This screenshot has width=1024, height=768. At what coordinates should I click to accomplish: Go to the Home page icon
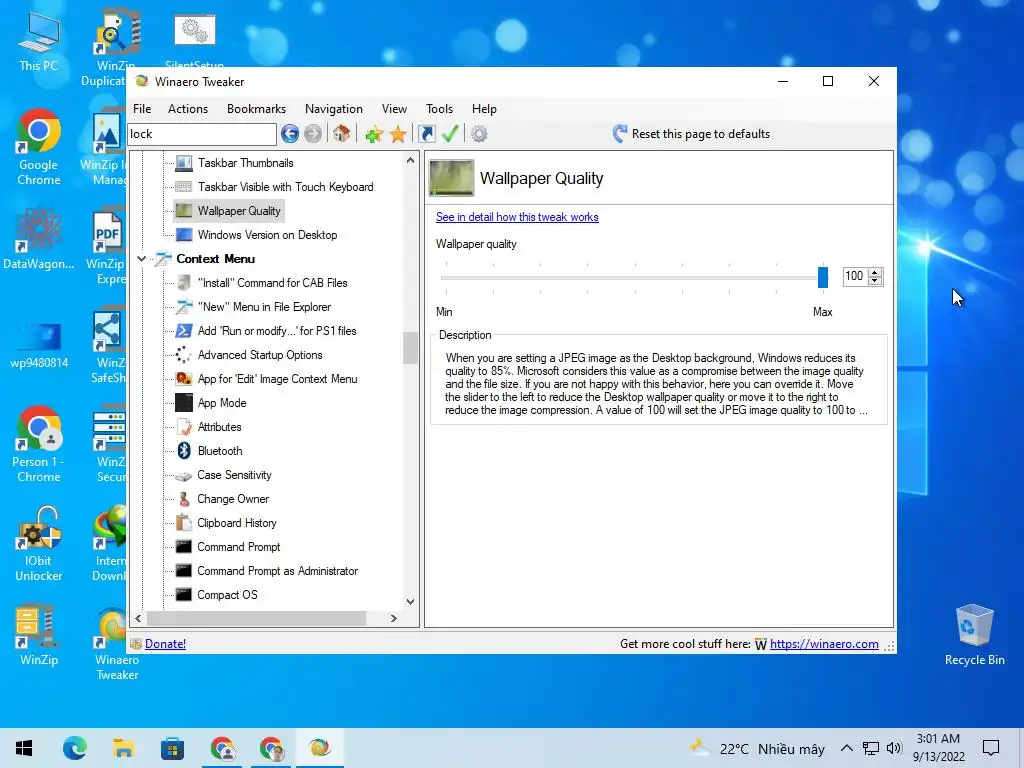pyautogui.click(x=341, y=134)
